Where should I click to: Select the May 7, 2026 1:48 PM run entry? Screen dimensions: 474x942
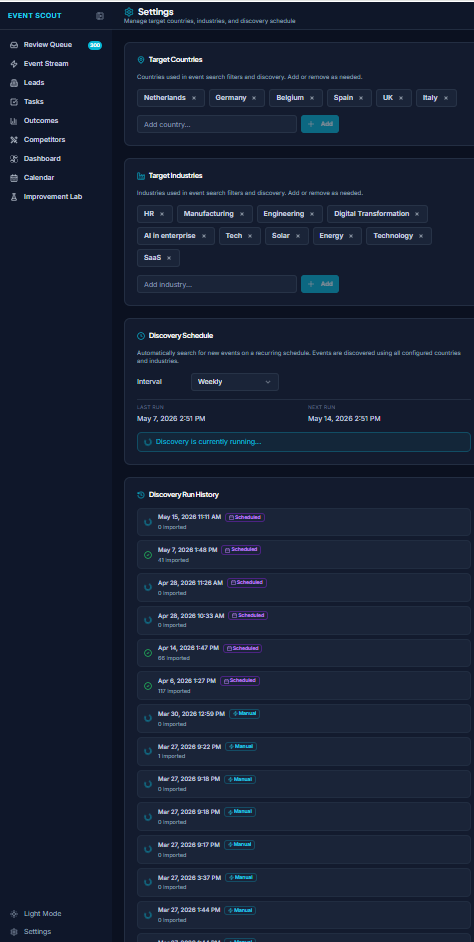coord(303,555)
